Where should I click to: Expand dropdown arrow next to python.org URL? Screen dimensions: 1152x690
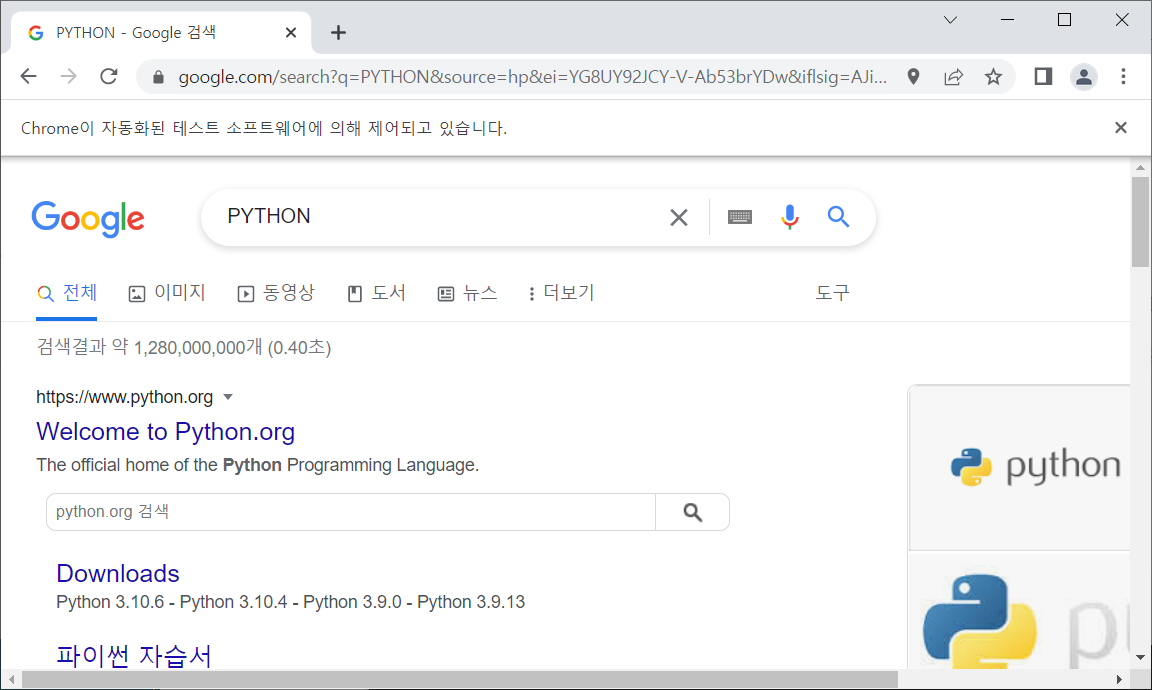[x=228, y=397]
